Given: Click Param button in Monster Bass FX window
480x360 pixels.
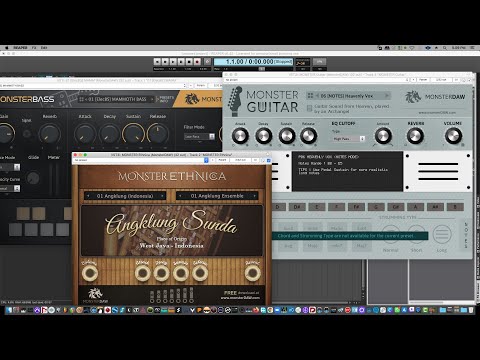Looking at the screenshot, I should pyautogui.click(x=200, y=85).
